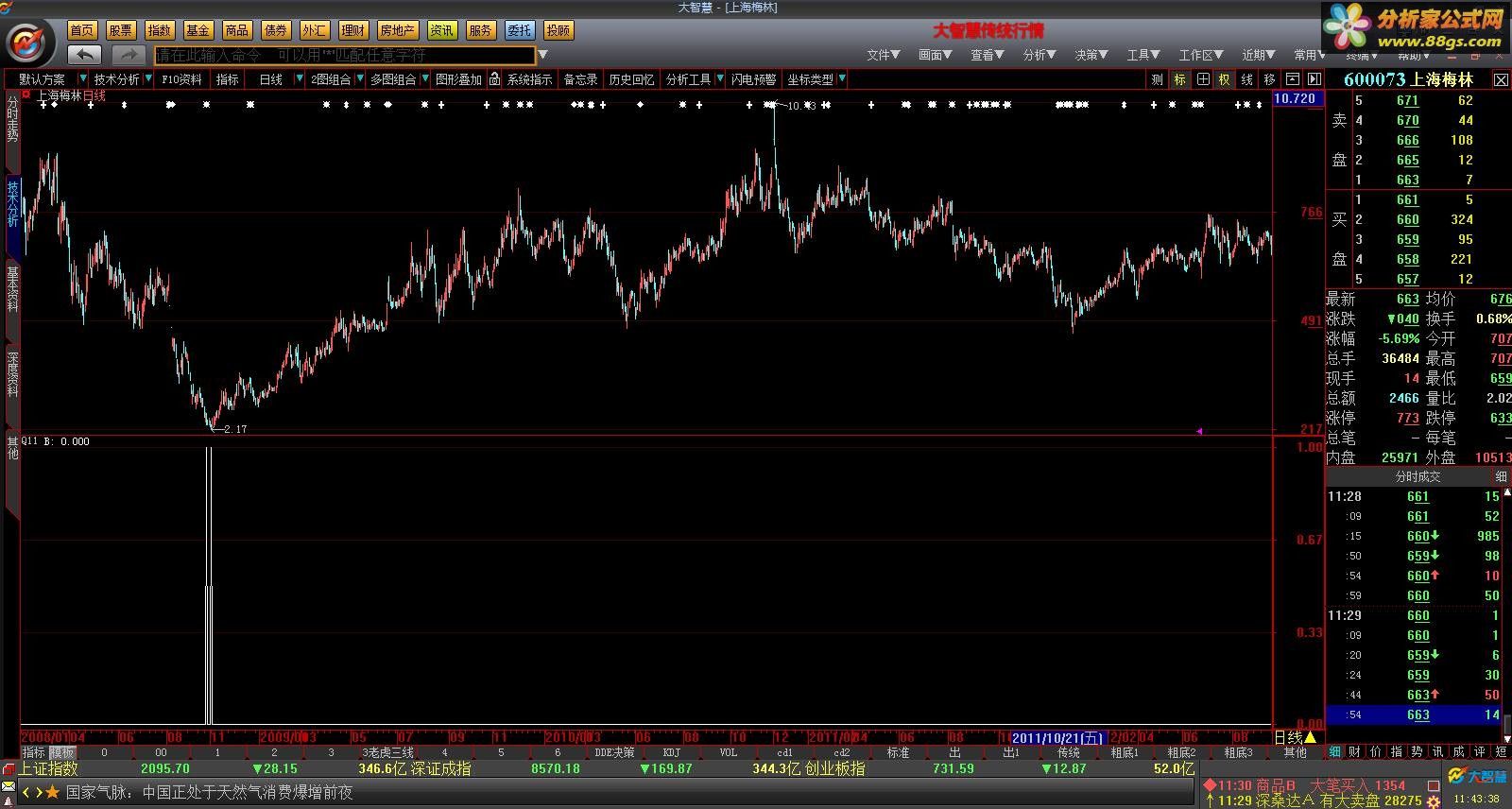Select the DDE决策 indicator tab
This screenshot has width=1512, height=809.
point(614,752)
